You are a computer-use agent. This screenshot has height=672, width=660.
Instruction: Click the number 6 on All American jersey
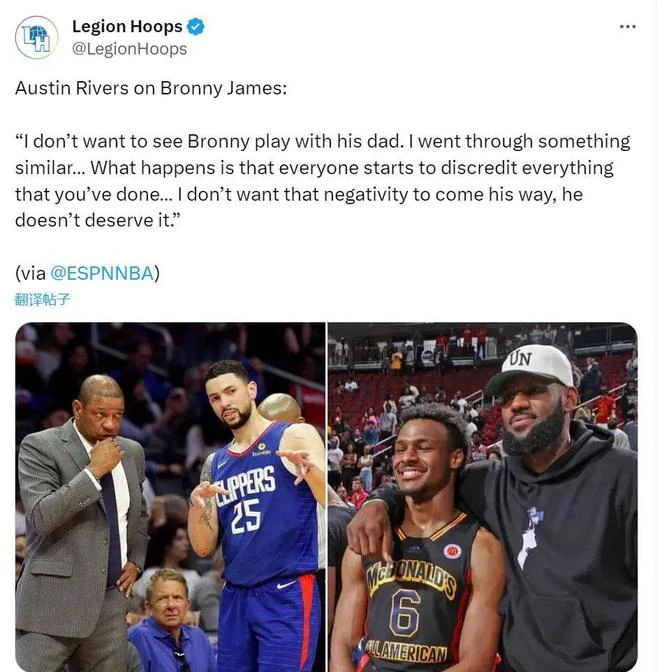(x=405, y=613)
